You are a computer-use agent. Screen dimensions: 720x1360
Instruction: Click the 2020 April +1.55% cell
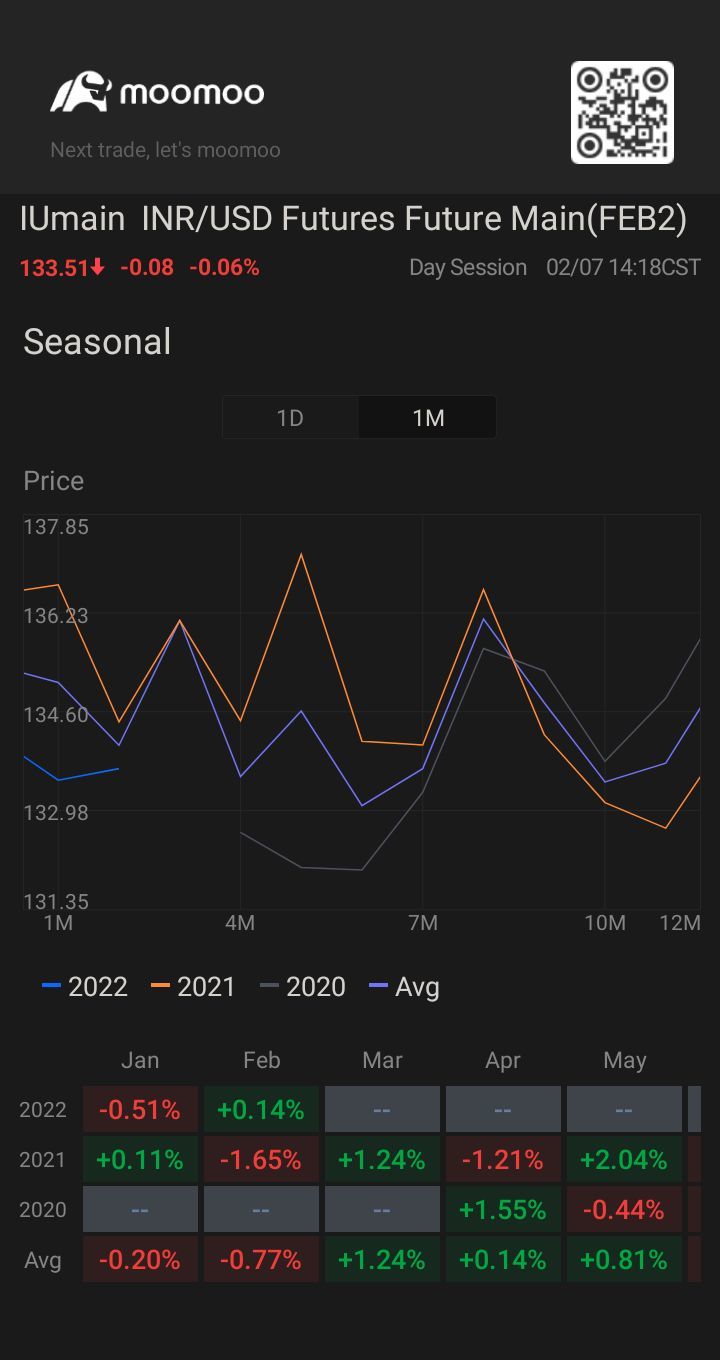[503, 1210]
